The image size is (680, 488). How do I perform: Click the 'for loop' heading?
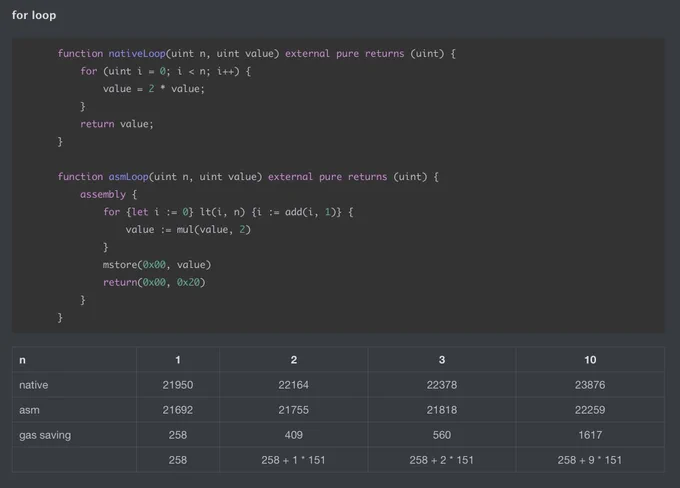pyautogui.click(x=34, y=15)
